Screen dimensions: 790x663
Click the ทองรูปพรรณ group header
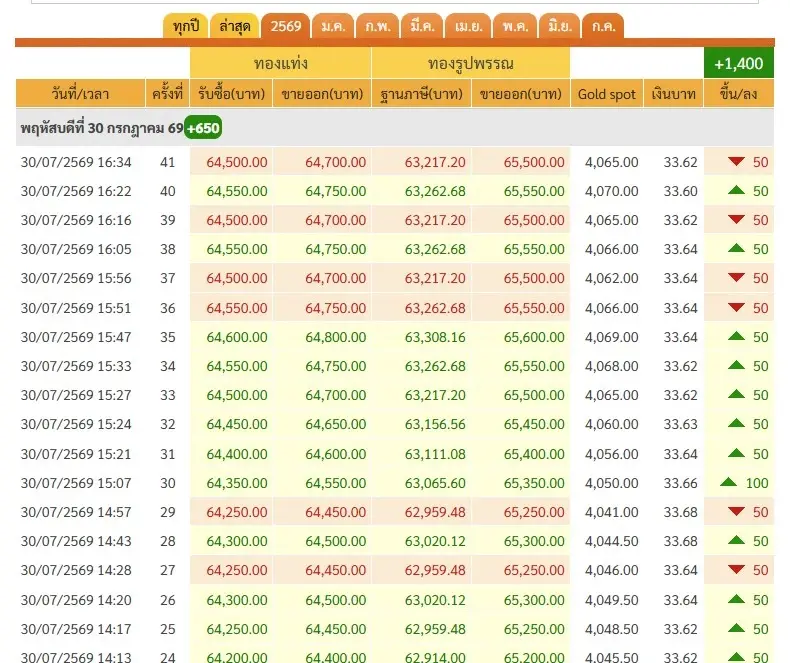[x=471, y=63]
